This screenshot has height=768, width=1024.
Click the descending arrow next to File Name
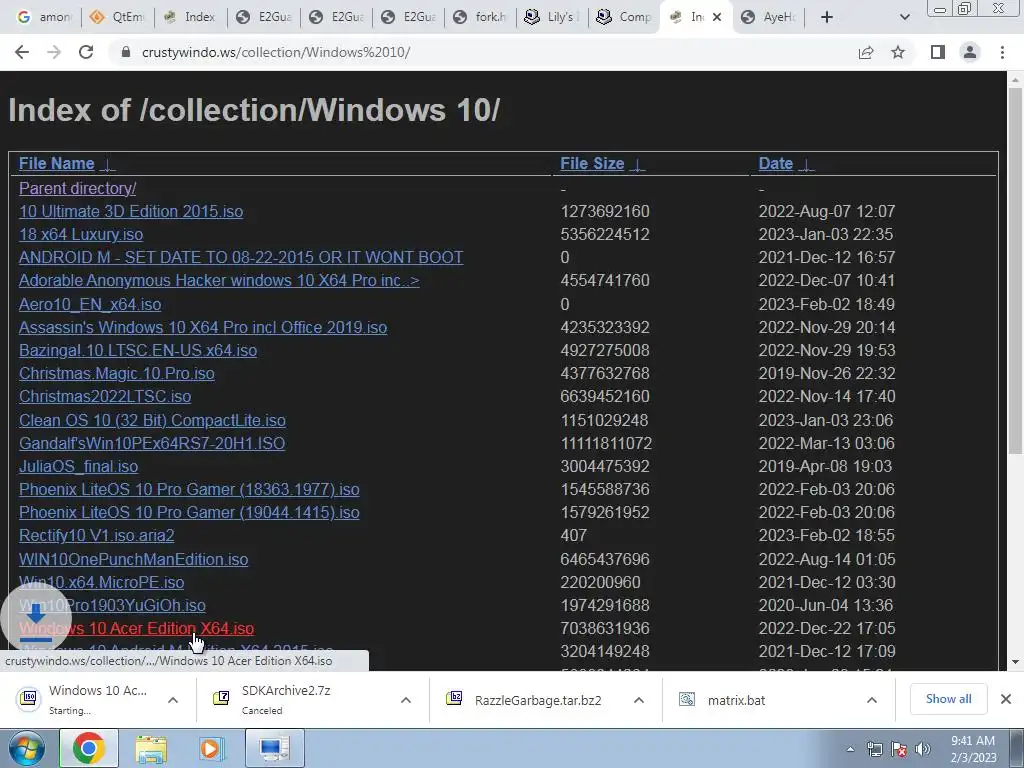coord(108,165)
